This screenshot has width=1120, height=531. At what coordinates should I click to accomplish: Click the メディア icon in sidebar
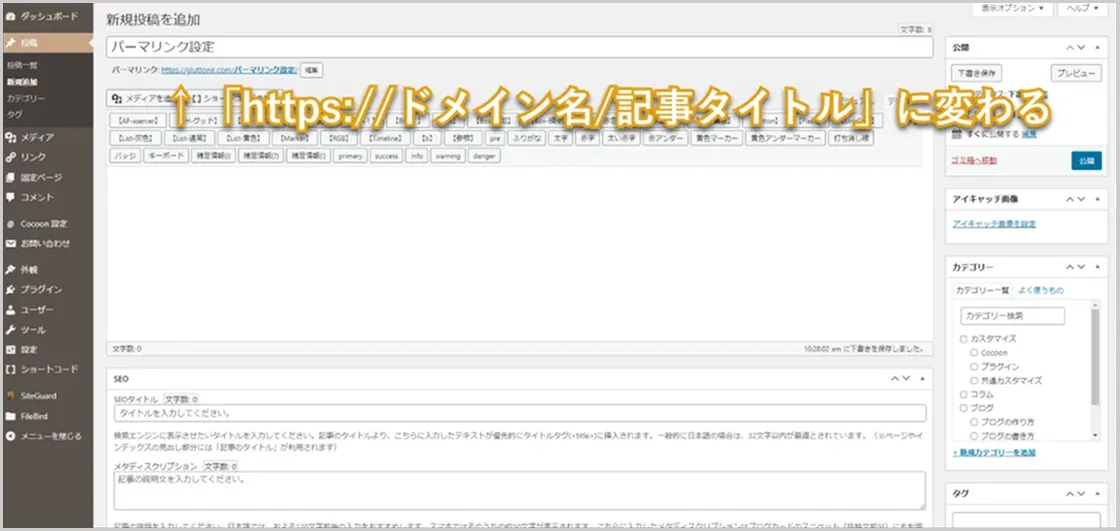pos(11,137)
